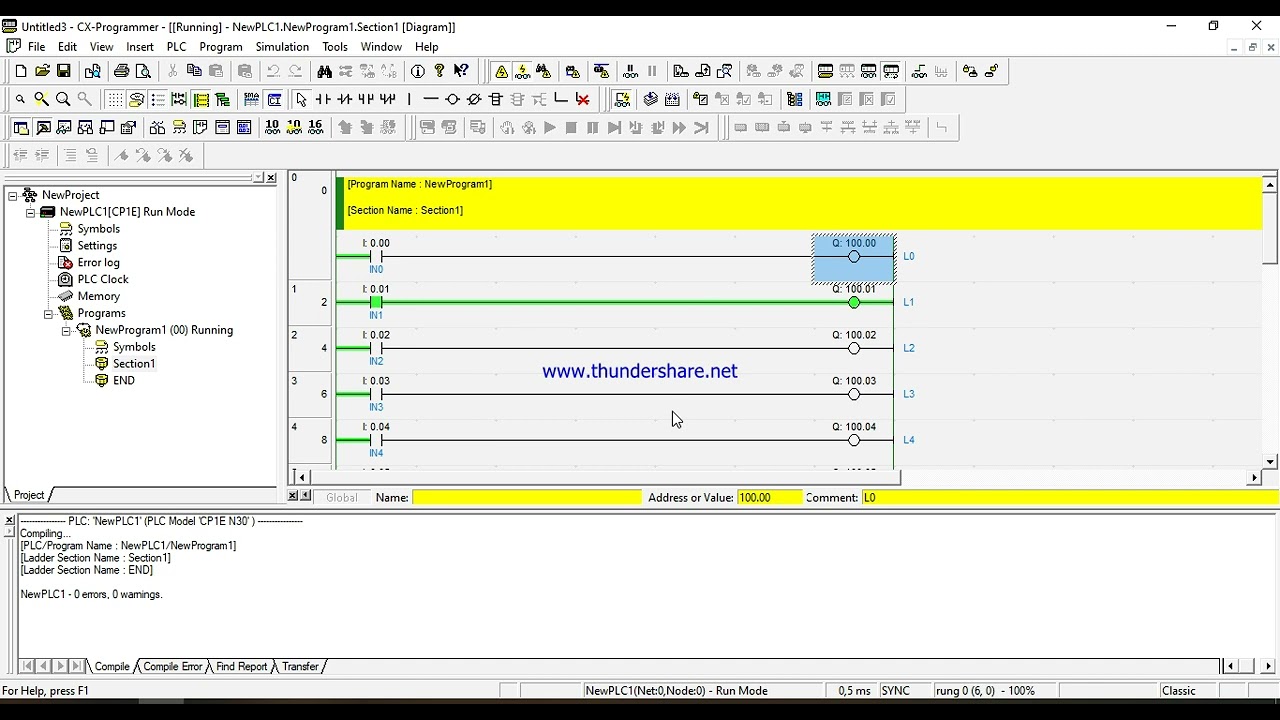1280x720 pixels.
Task: Collapse the NewProject tree node
Action: [13, 195]
